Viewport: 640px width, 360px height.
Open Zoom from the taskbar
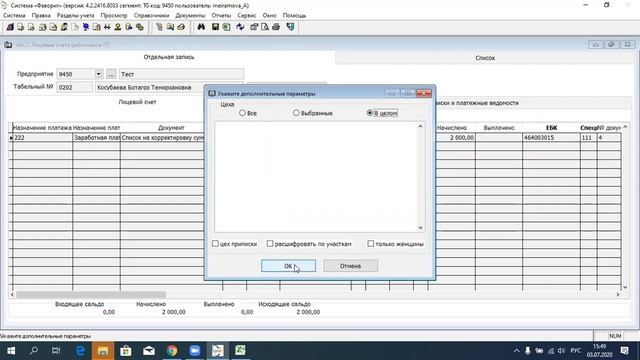pos(195,351)
